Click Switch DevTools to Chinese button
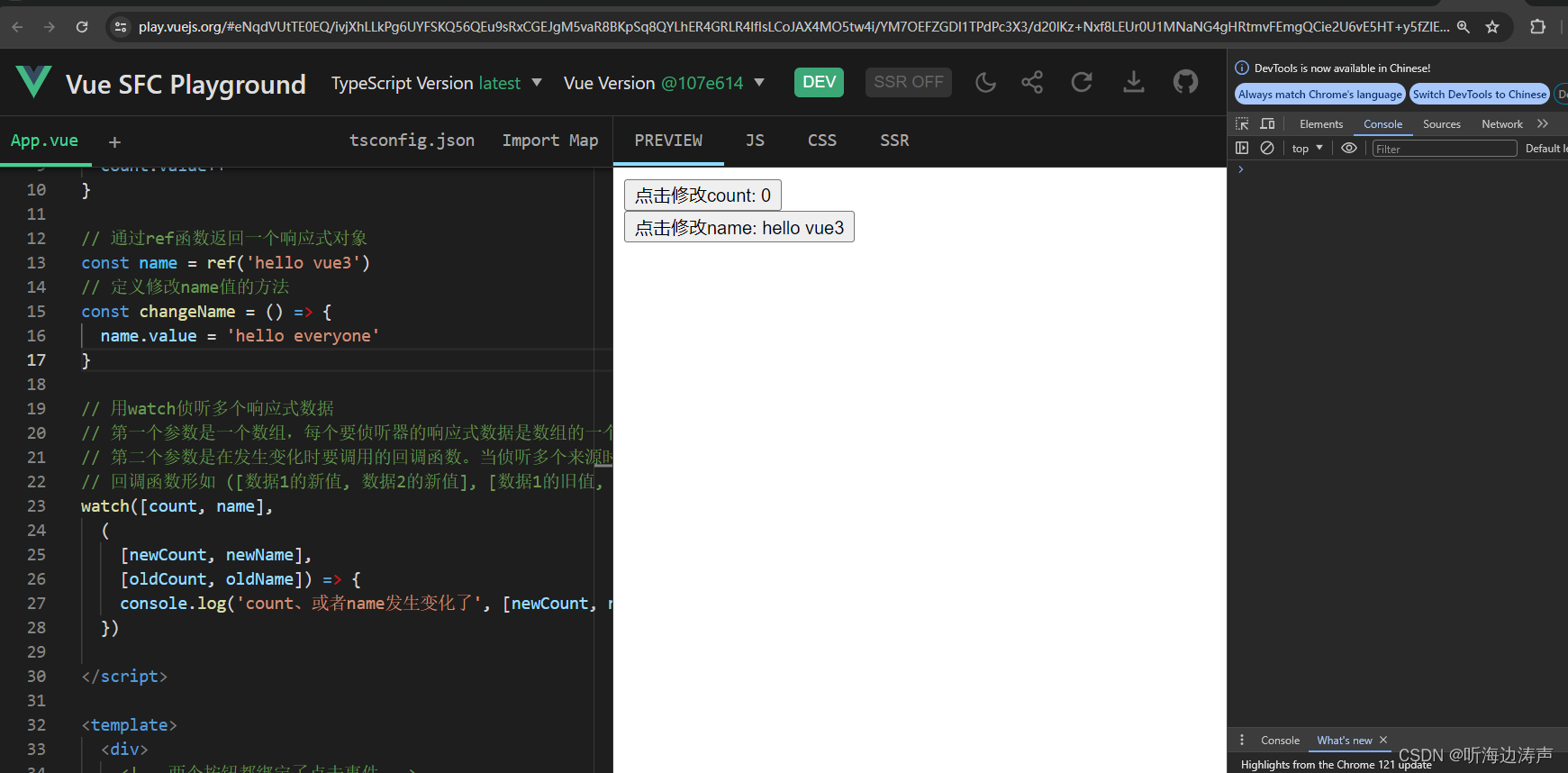Viewport: 1568px width, 773px height. coord(1480,95)
